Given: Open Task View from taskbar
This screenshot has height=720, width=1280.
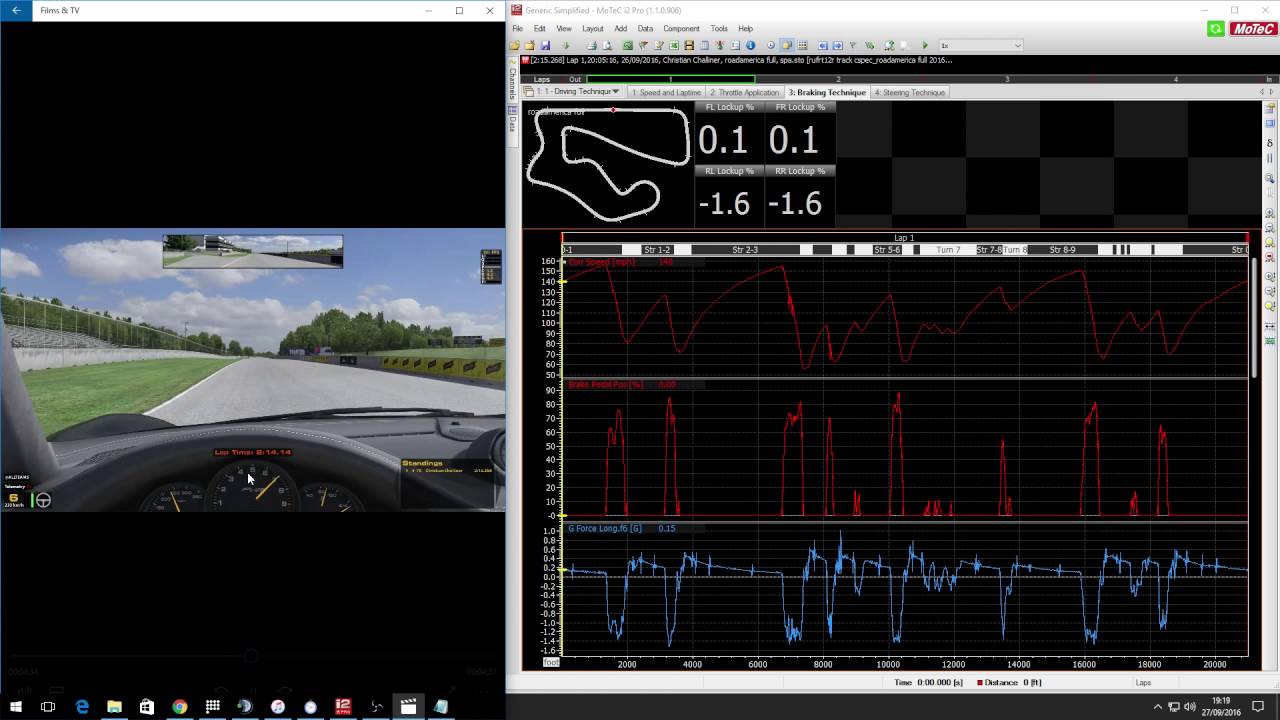Looking at the screenshot, I should [48, 706].
